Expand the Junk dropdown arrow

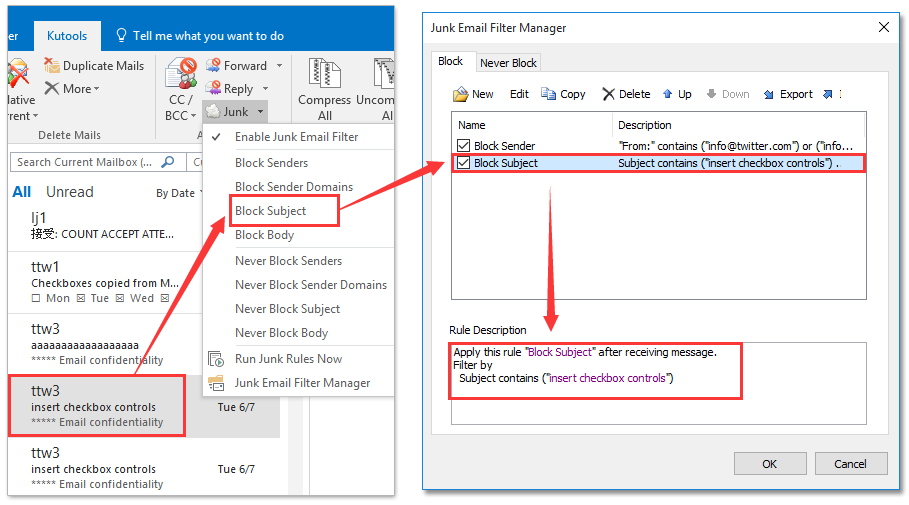point(260,111)
